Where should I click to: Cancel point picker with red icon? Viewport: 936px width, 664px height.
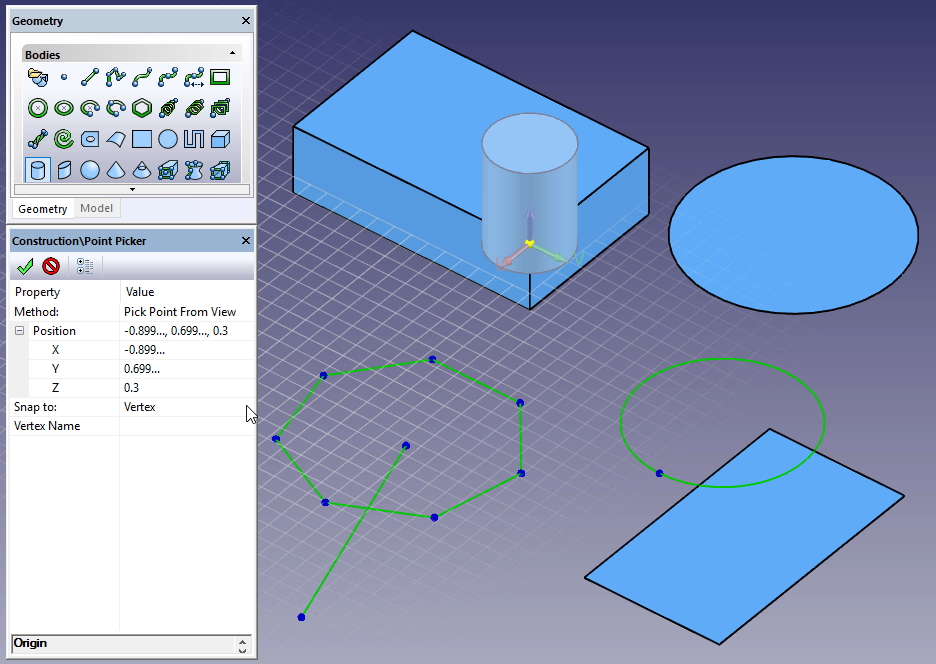[x=51, y=266]
